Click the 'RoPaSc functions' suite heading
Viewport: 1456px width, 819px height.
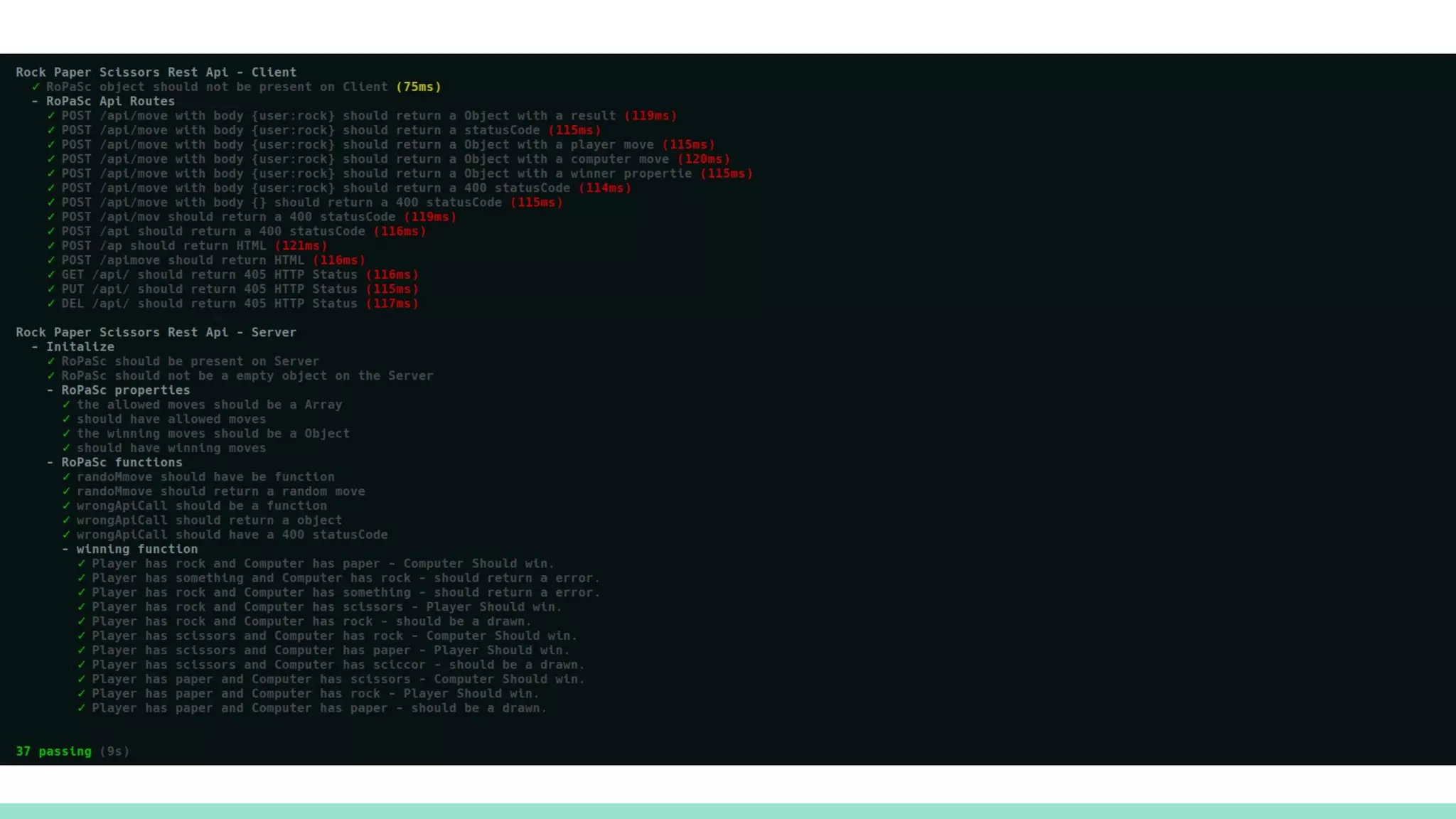[122, 462]
